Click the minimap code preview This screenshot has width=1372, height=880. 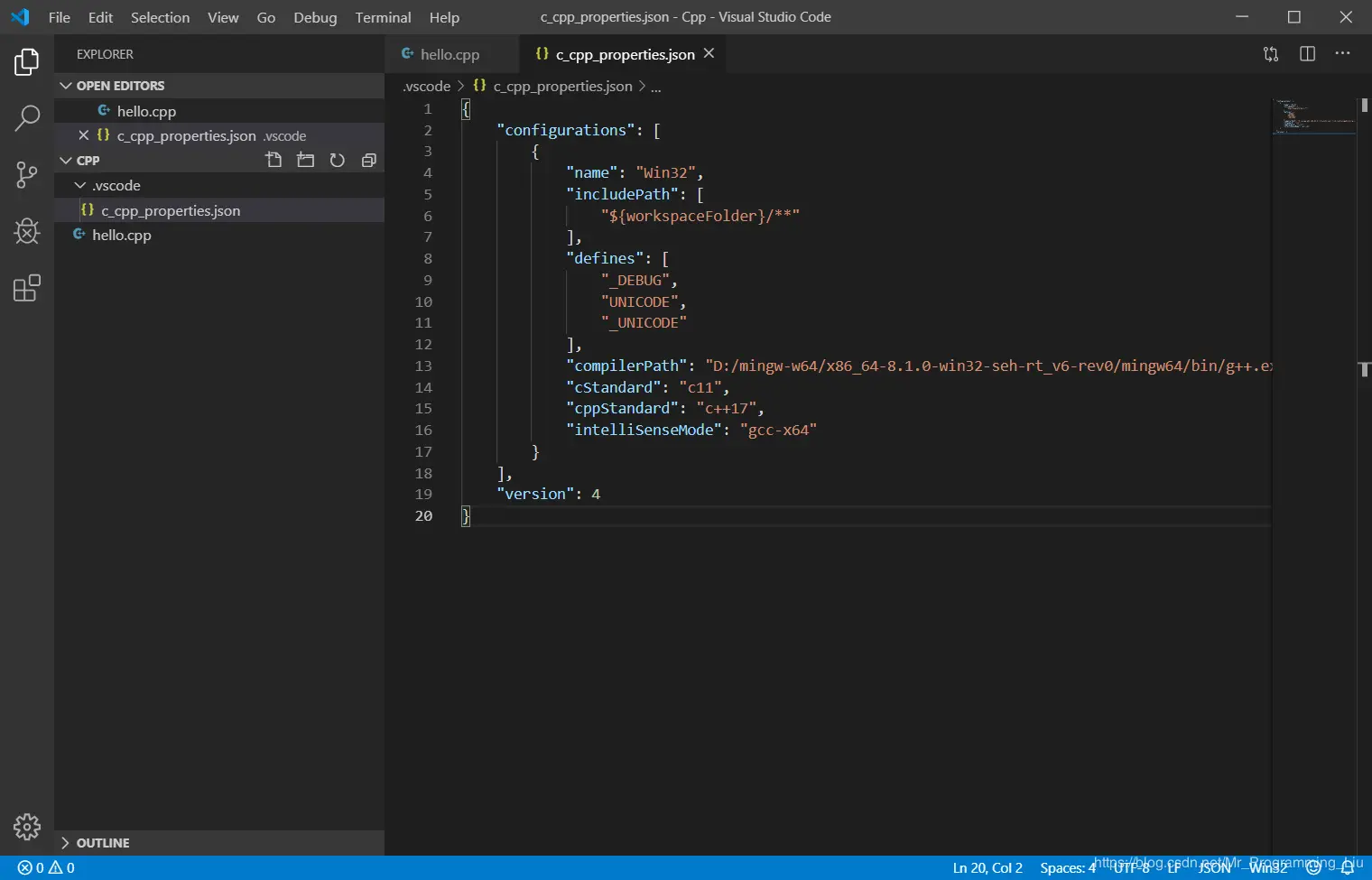(1314, 117)
